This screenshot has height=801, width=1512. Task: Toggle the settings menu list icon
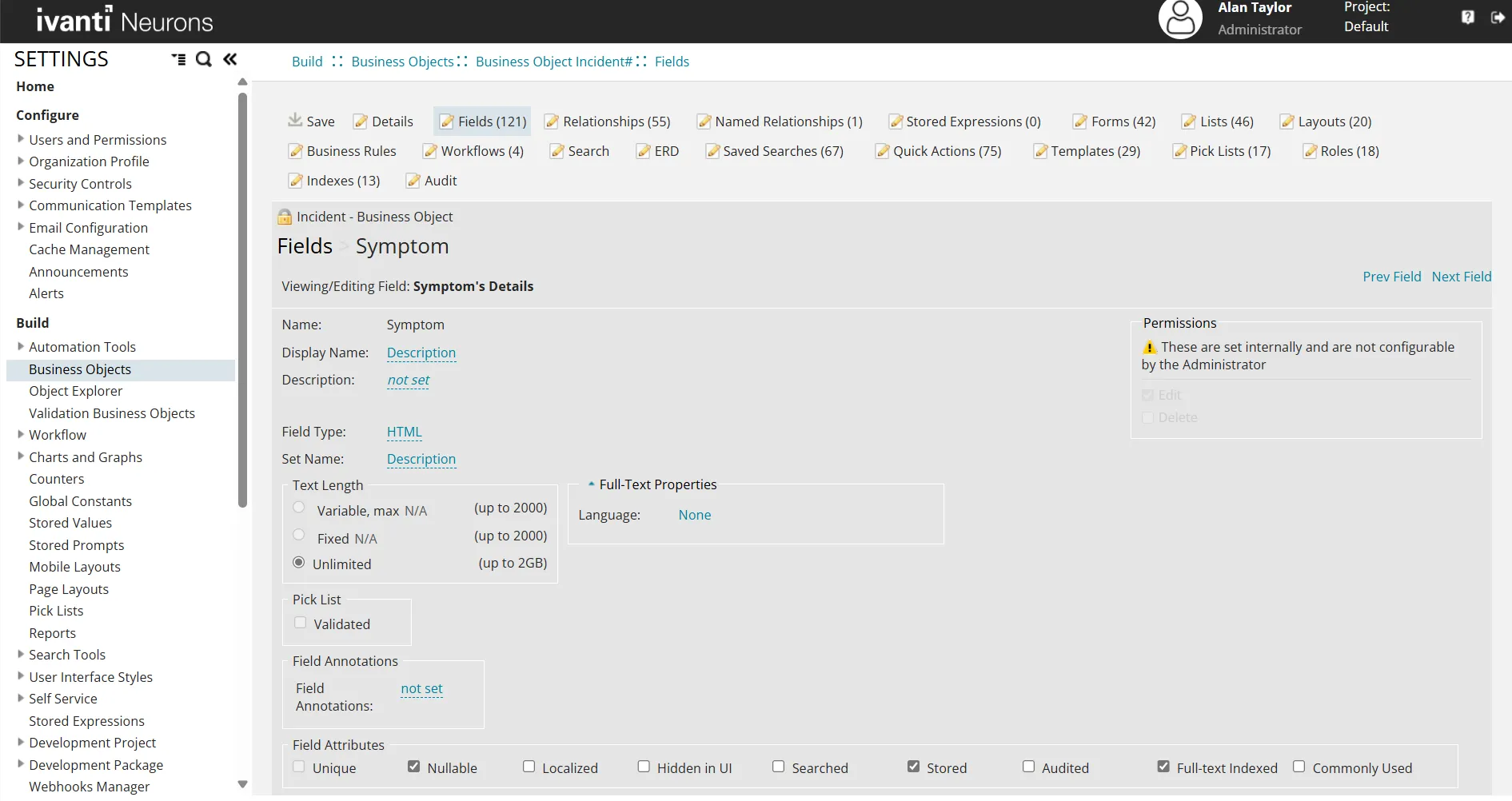[178, 59]
